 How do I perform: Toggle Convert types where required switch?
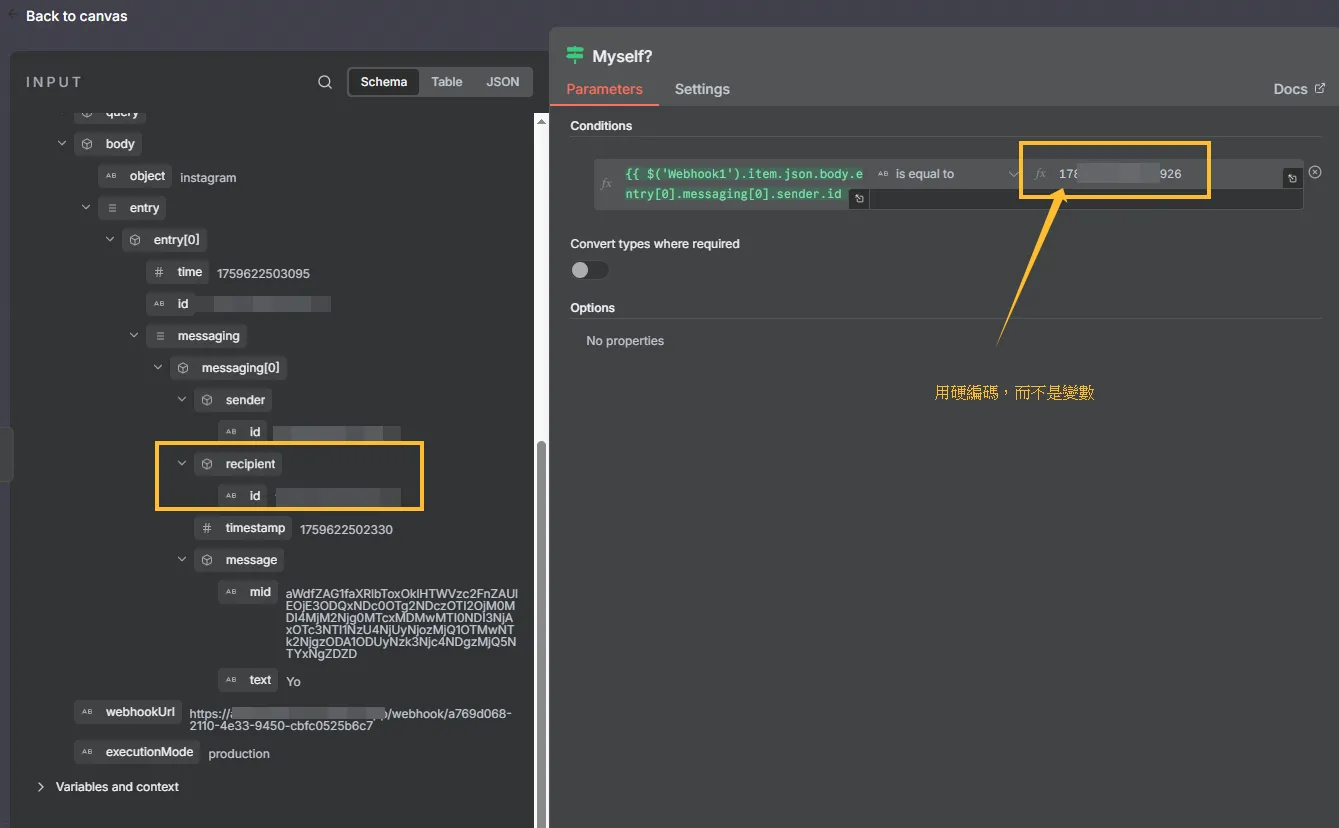click(589, 270)
